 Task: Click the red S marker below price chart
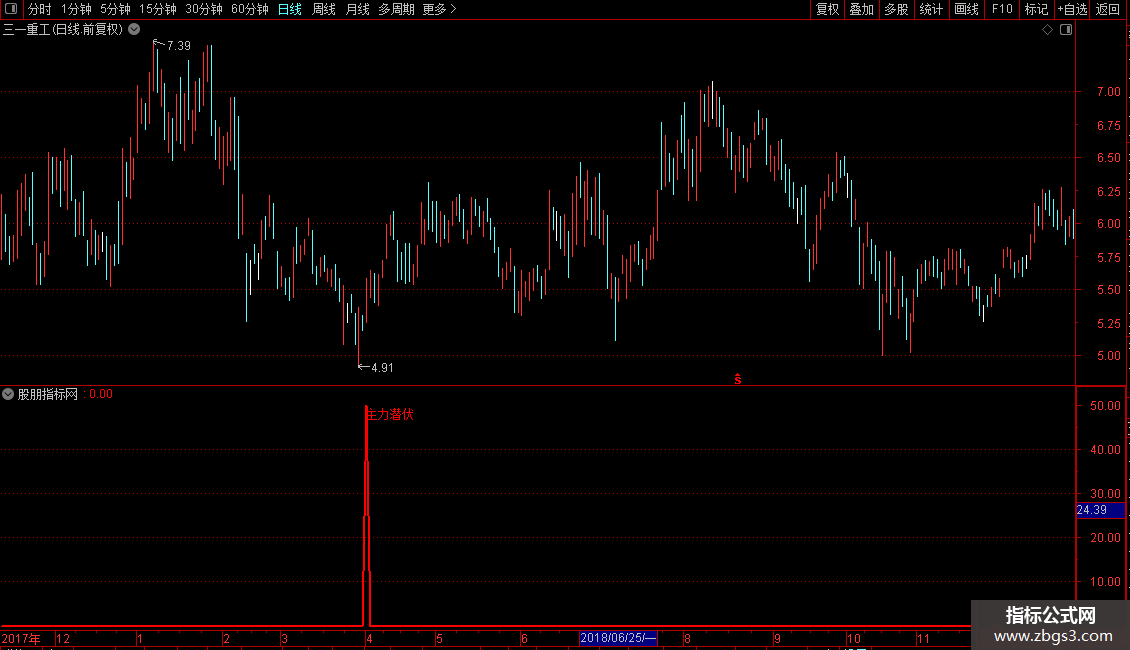point(737,379)
